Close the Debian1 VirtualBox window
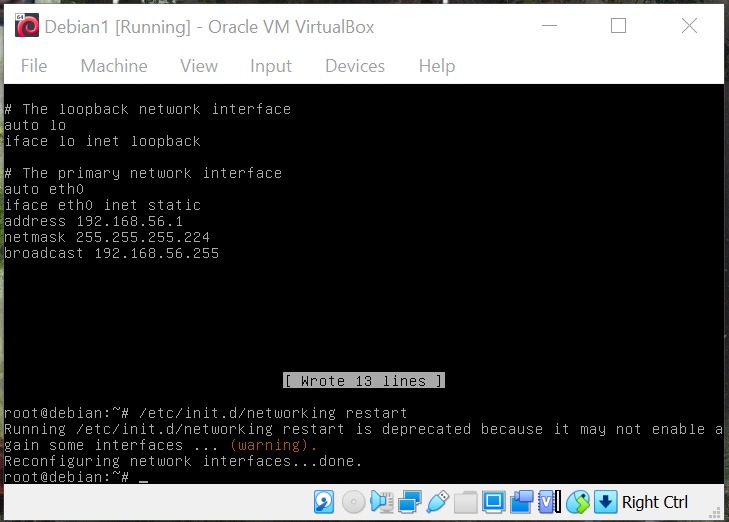Image resolution: width=729 pixels, height=522 pixels. [x=689, y=26]
